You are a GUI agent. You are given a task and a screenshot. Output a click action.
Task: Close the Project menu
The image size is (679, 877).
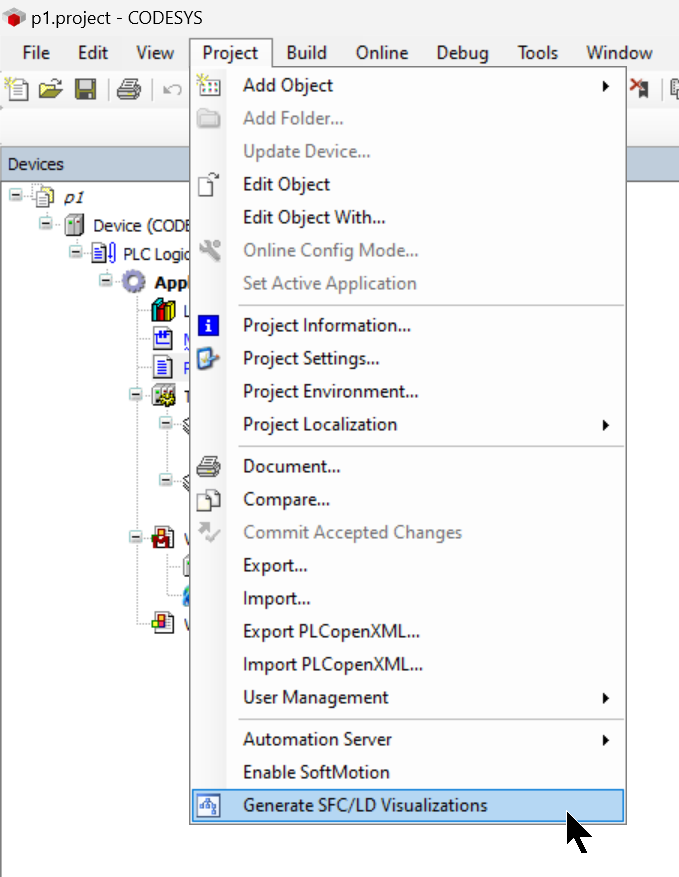pyautogui.click(x=230, y=53)
